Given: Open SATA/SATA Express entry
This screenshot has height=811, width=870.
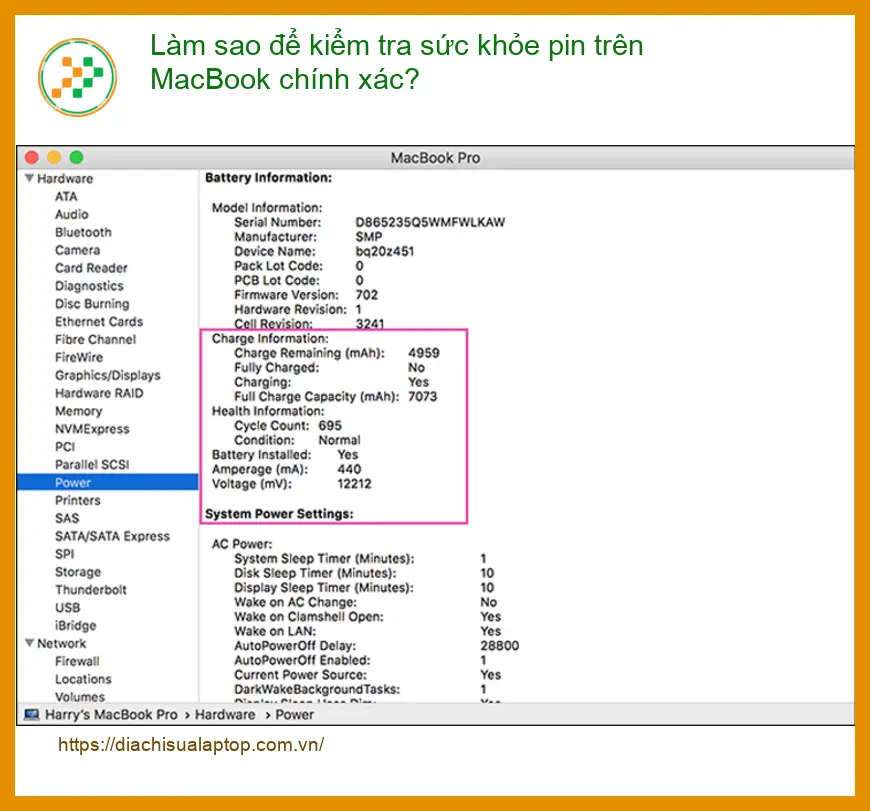Looking at the screenshot, I should pos(112,536).
